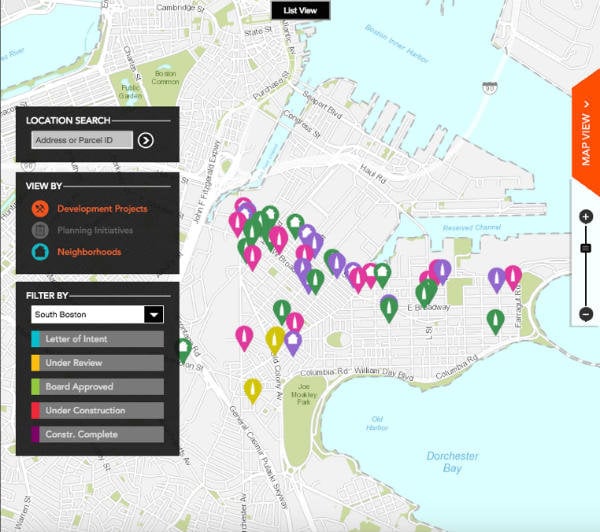The width and height of the screenshot is (600, 532).
Task: Click the Planning Initiatives clipboard icon
Action: 40,231
